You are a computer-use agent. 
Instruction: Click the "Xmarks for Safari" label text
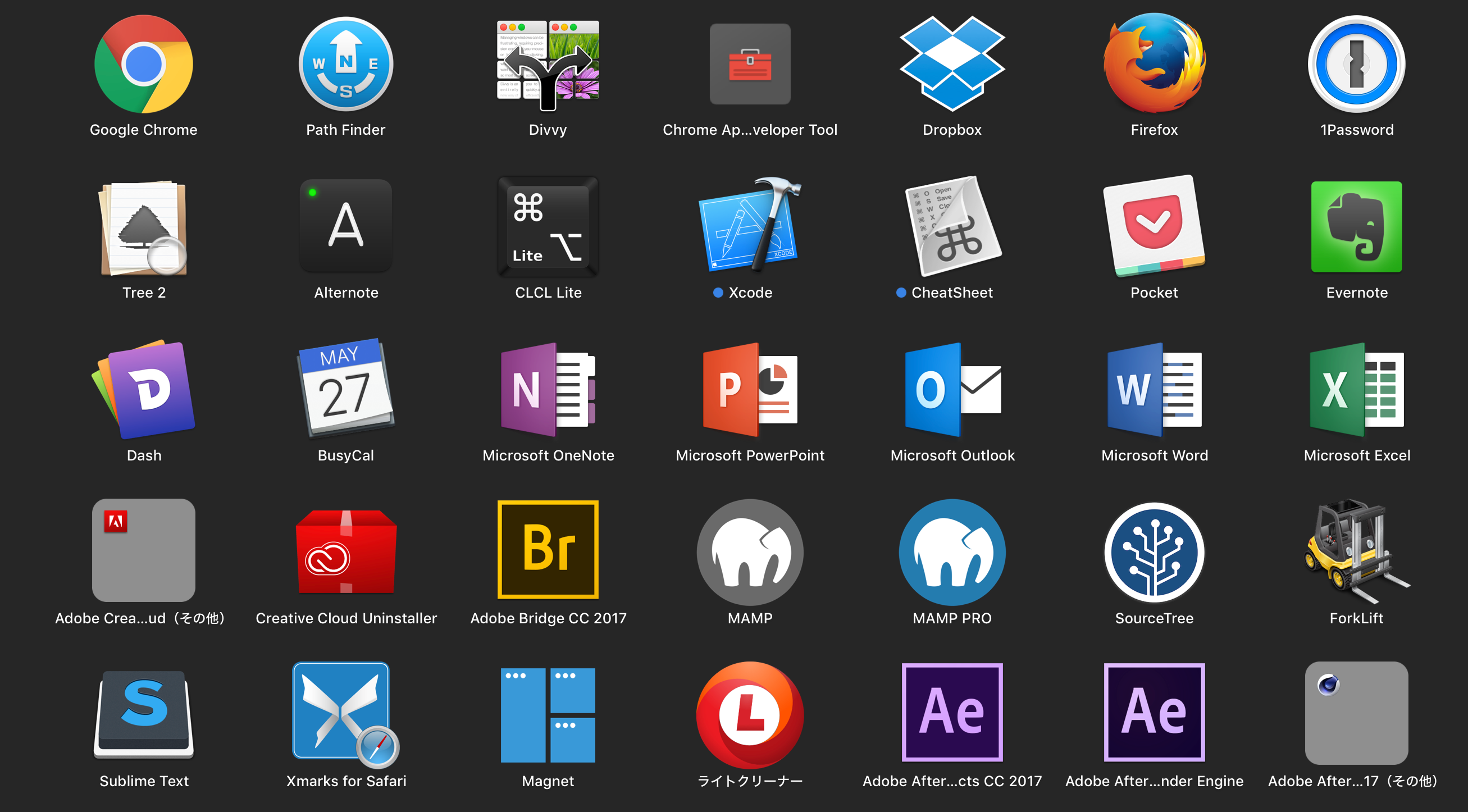[x=346, y=781]
